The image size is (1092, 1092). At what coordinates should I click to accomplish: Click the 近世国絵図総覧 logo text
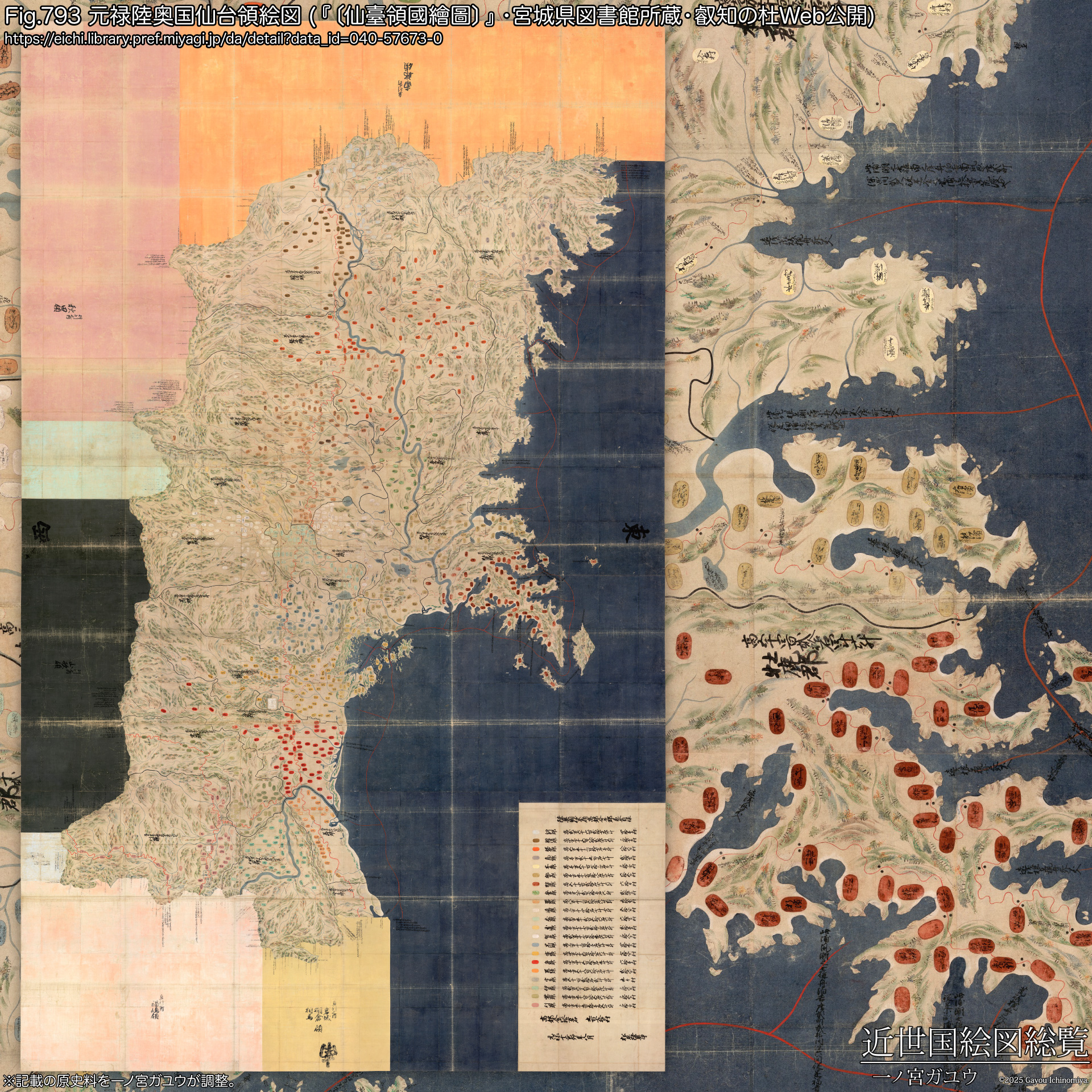[x=974, y=1043]
